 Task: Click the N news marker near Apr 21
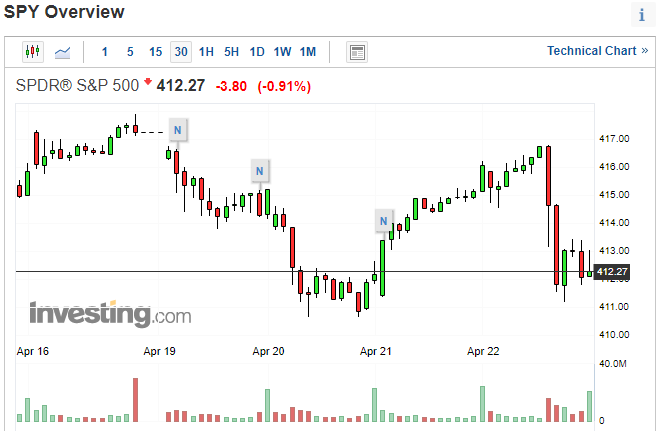click(x=384, y=221)
